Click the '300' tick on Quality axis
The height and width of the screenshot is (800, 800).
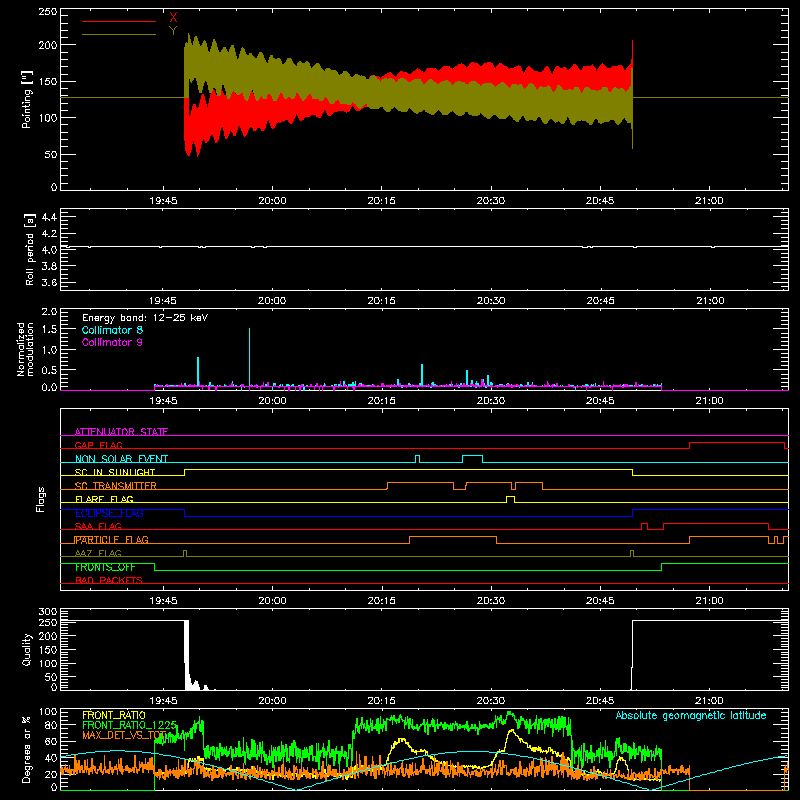point(47,612)
